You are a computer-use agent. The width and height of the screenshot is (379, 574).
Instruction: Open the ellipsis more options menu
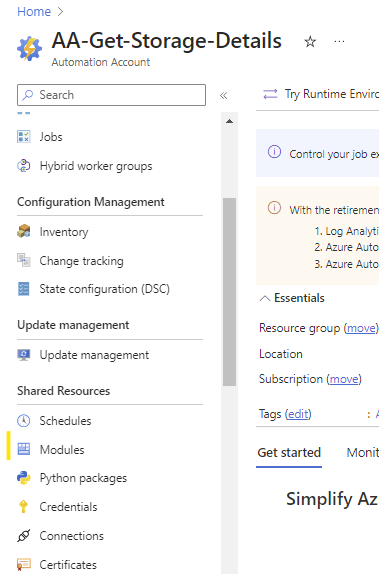pyautogui.click(x=339, y=42)
